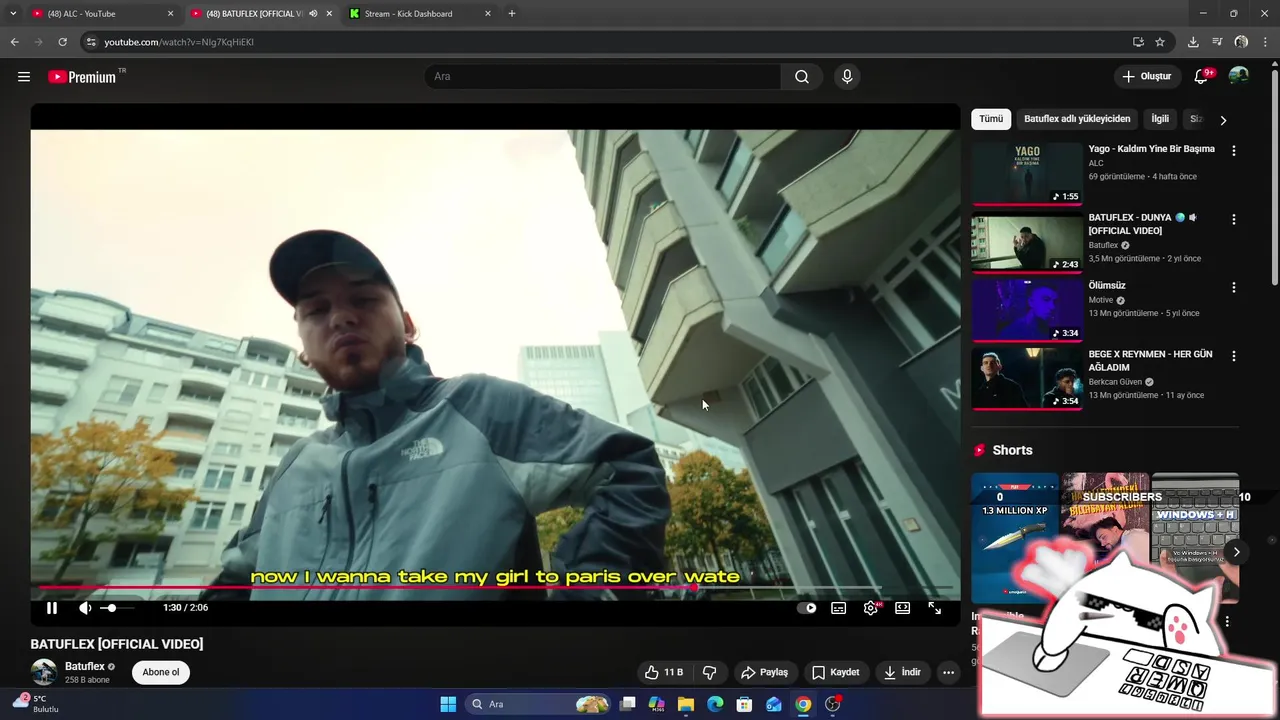This screenshot has height=720, width=1280.
Task: Open the 1.3 MILLION XP short
Action: [x=1014, y=540]
